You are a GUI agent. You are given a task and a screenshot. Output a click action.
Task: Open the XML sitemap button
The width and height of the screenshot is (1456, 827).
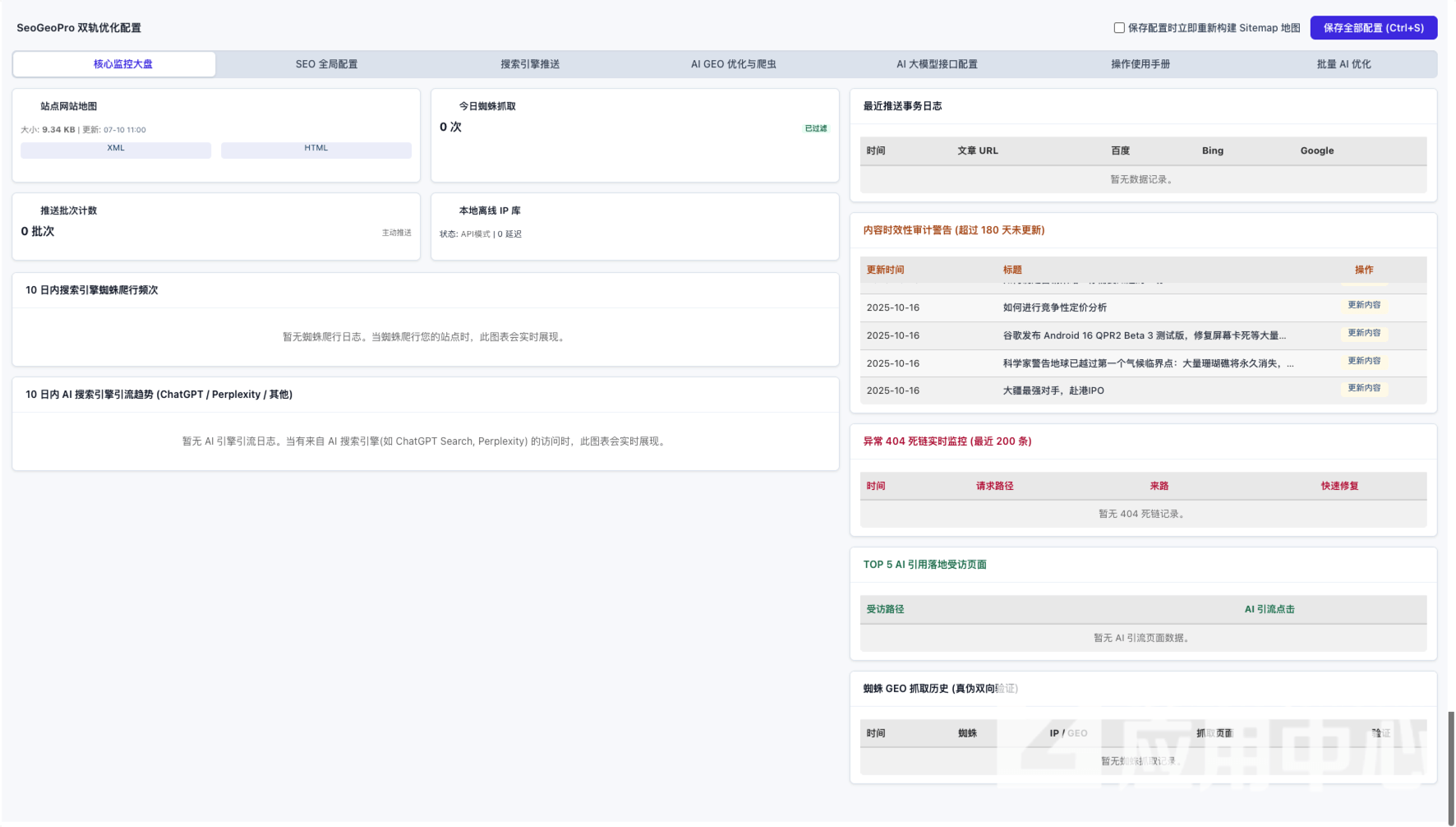(116, 150)
